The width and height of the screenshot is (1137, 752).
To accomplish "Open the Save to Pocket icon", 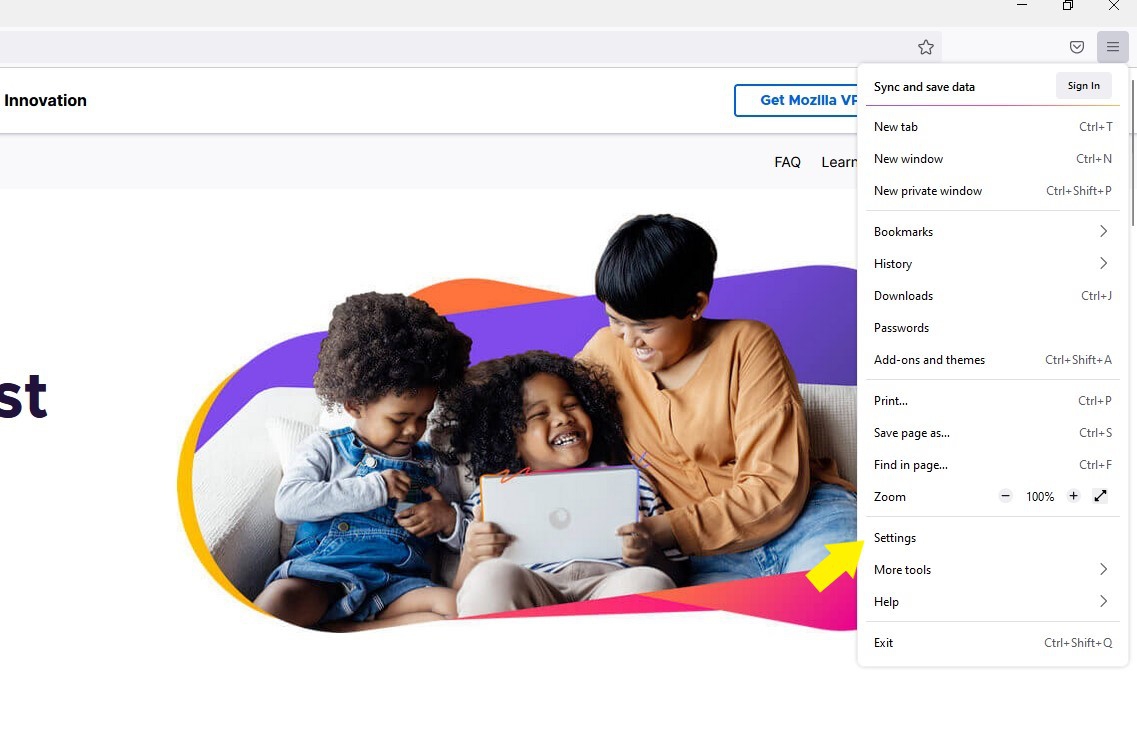I will [1077, 47].
